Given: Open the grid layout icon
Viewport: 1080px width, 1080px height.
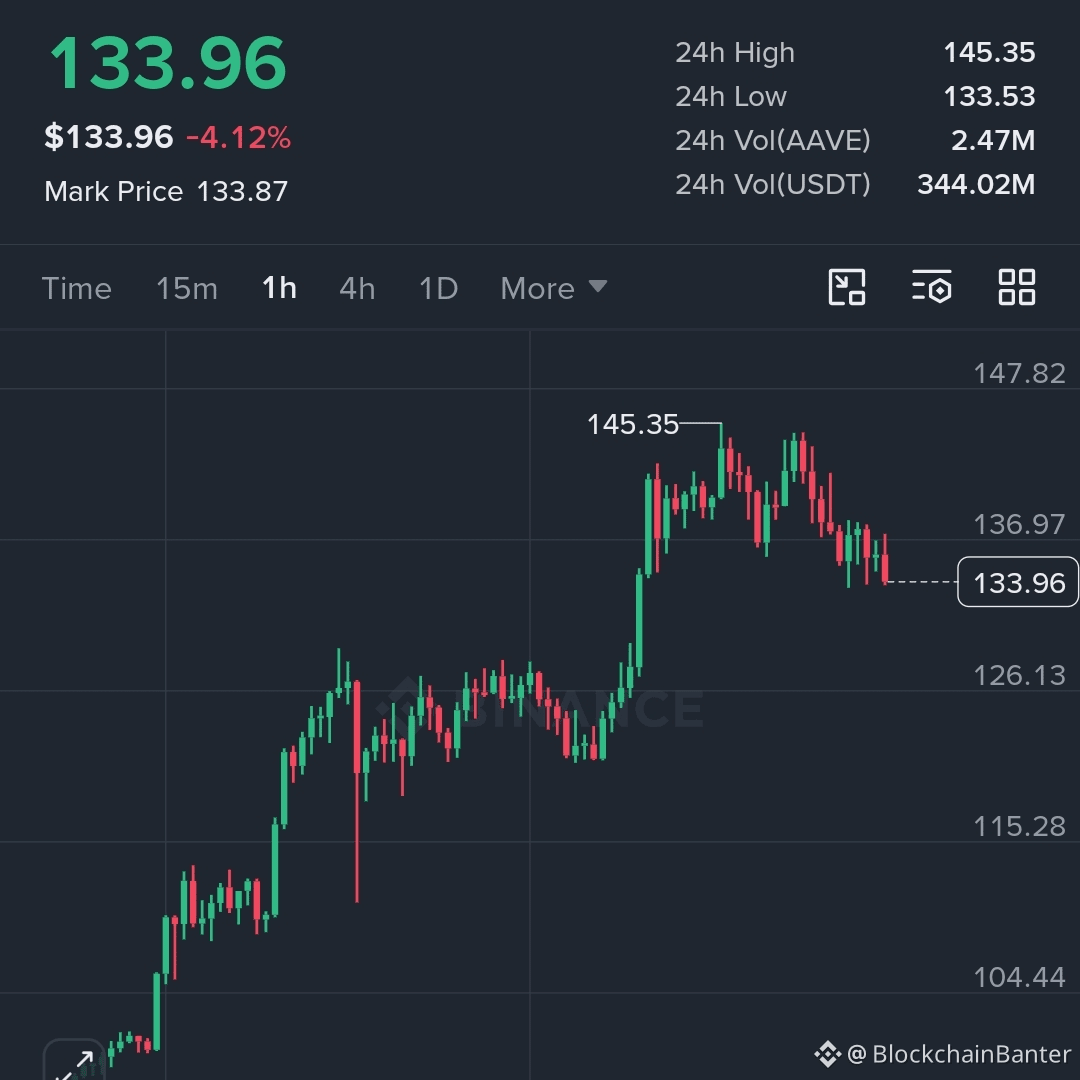Looking at the screenshot, I should (x=1017, y=287).
